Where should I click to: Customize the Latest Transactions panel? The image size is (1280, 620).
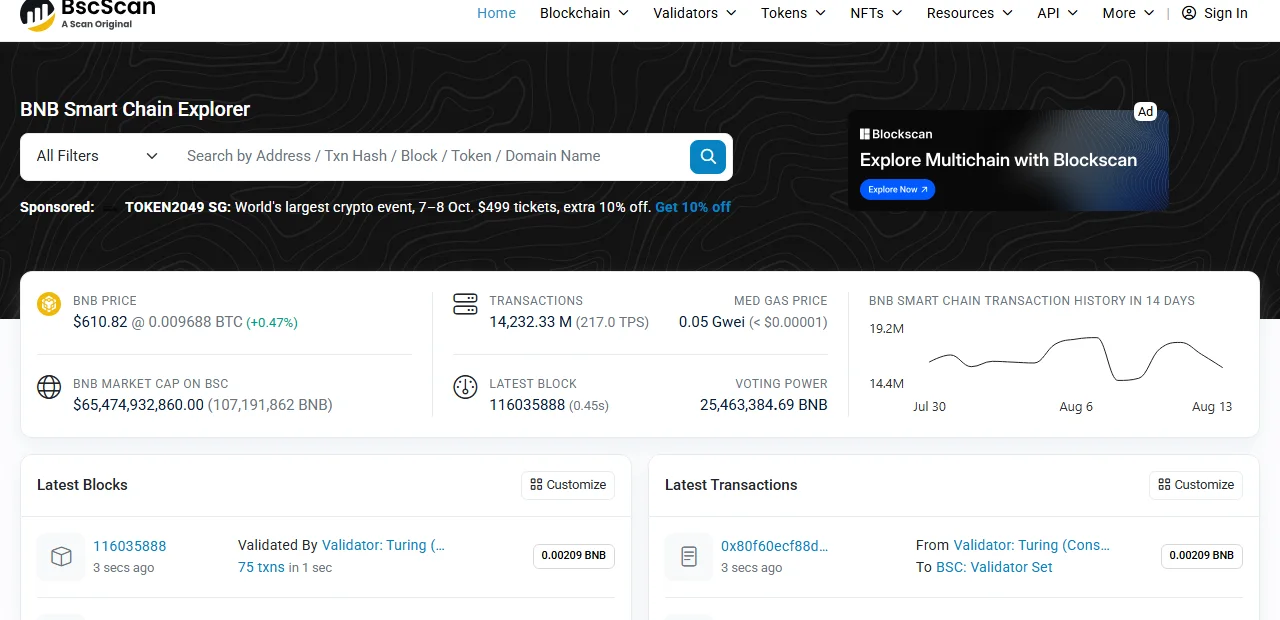coord(1196,485)
